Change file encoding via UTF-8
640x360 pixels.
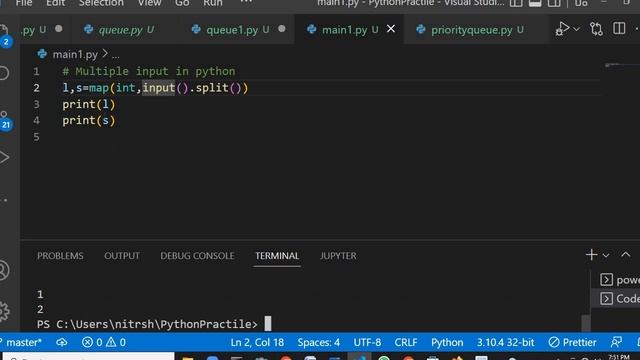(367, 342)
